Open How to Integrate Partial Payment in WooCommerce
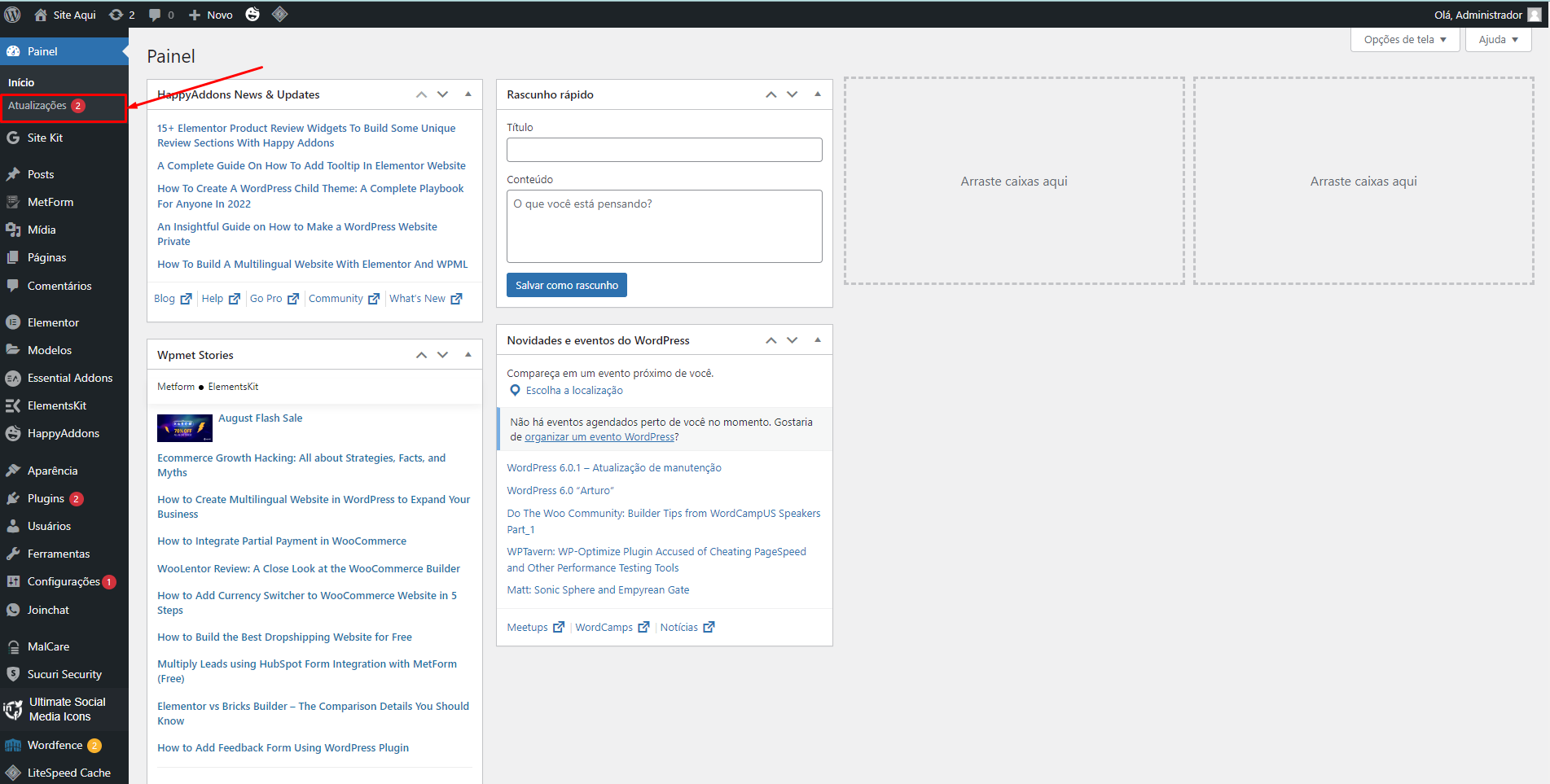1550x784 pixels. 282,541
